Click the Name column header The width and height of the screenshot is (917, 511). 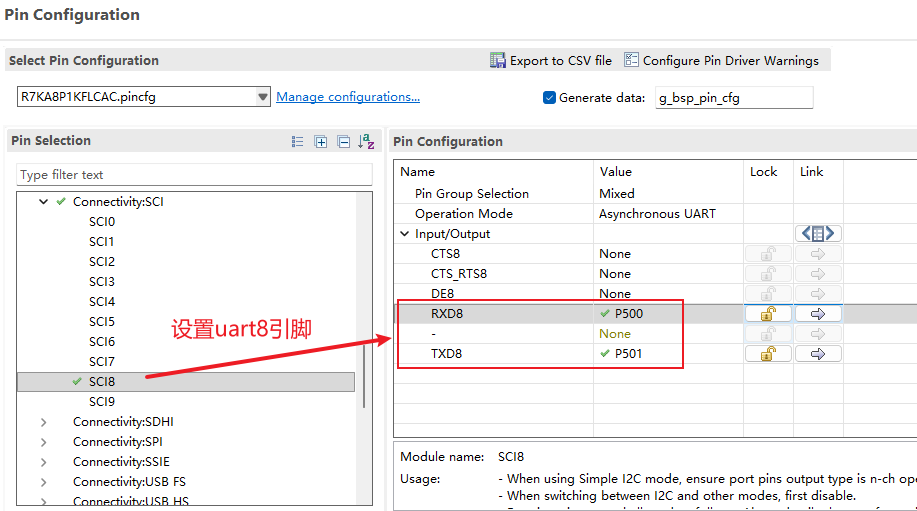418,172
